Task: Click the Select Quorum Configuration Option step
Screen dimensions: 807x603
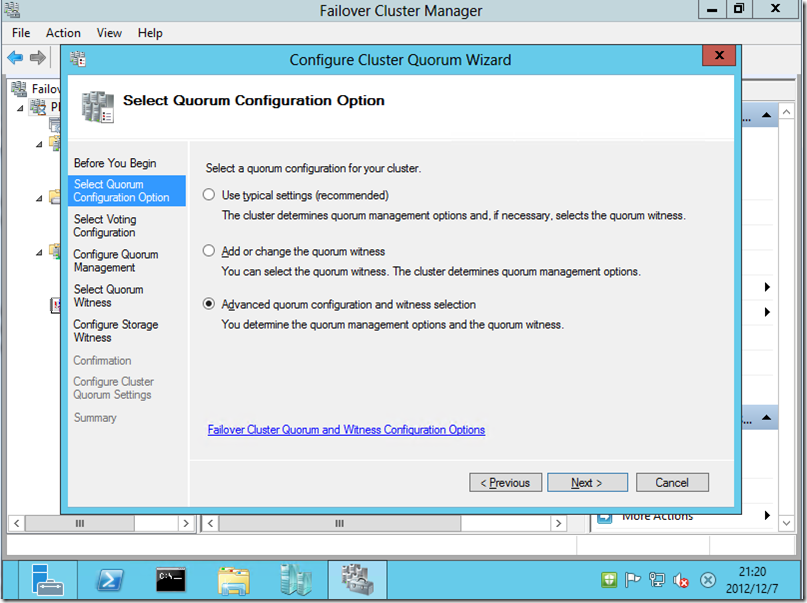Action: click(x=127, y=191)
